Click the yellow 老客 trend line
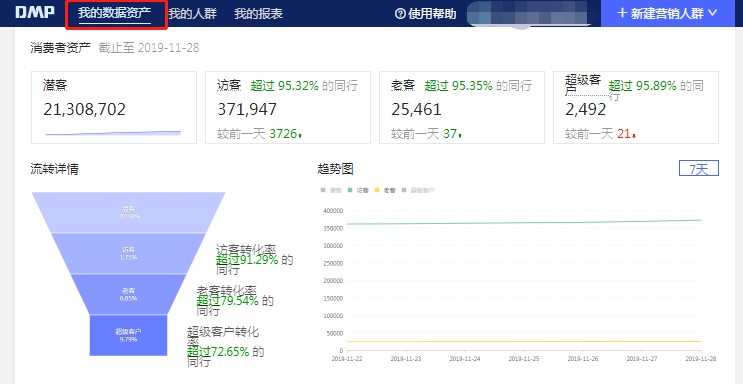 (x=523, y=341)
